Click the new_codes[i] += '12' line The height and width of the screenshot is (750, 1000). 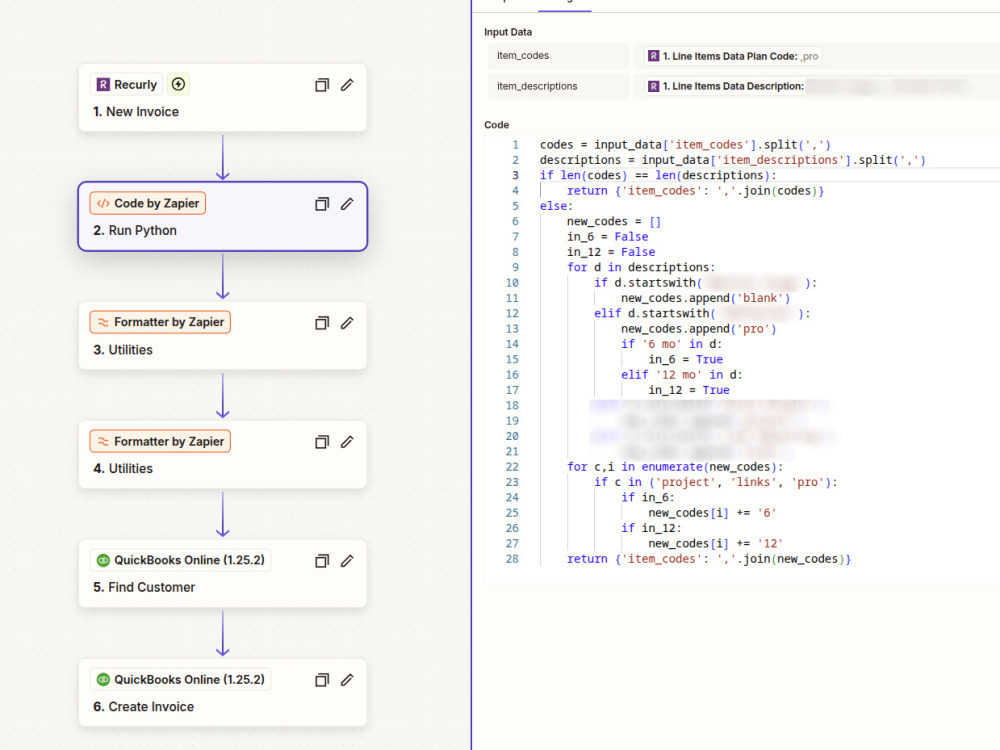pos(716,543)
